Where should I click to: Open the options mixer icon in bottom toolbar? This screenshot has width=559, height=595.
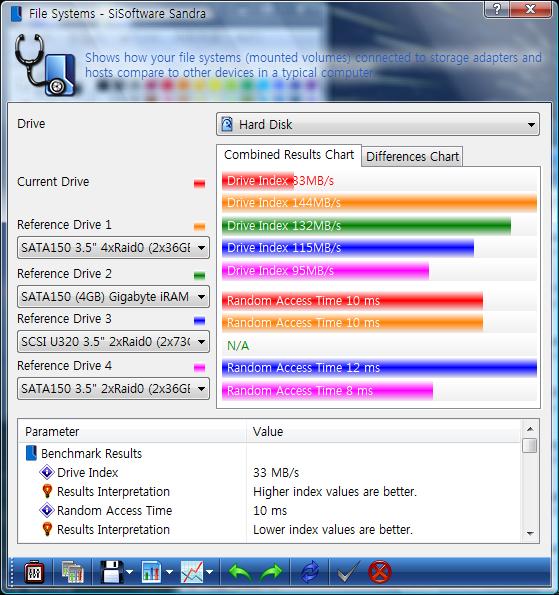(34, 573)
